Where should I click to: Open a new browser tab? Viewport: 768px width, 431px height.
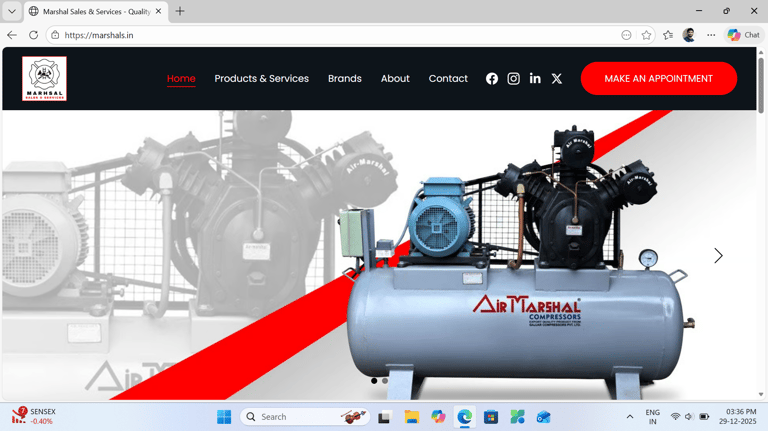click(x=180, y=11)
